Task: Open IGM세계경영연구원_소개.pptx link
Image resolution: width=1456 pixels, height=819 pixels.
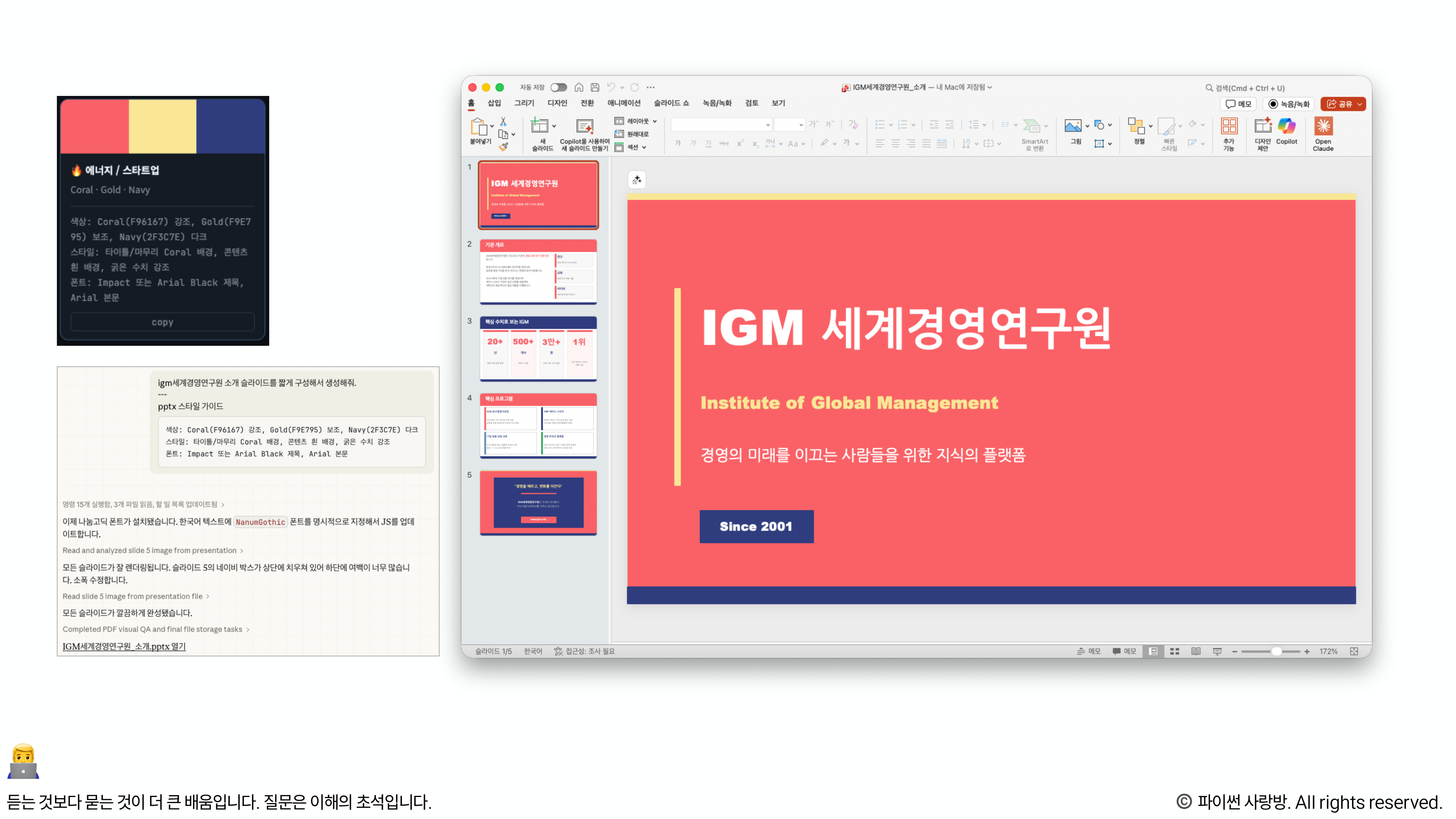Action: [x=124, y=646]
